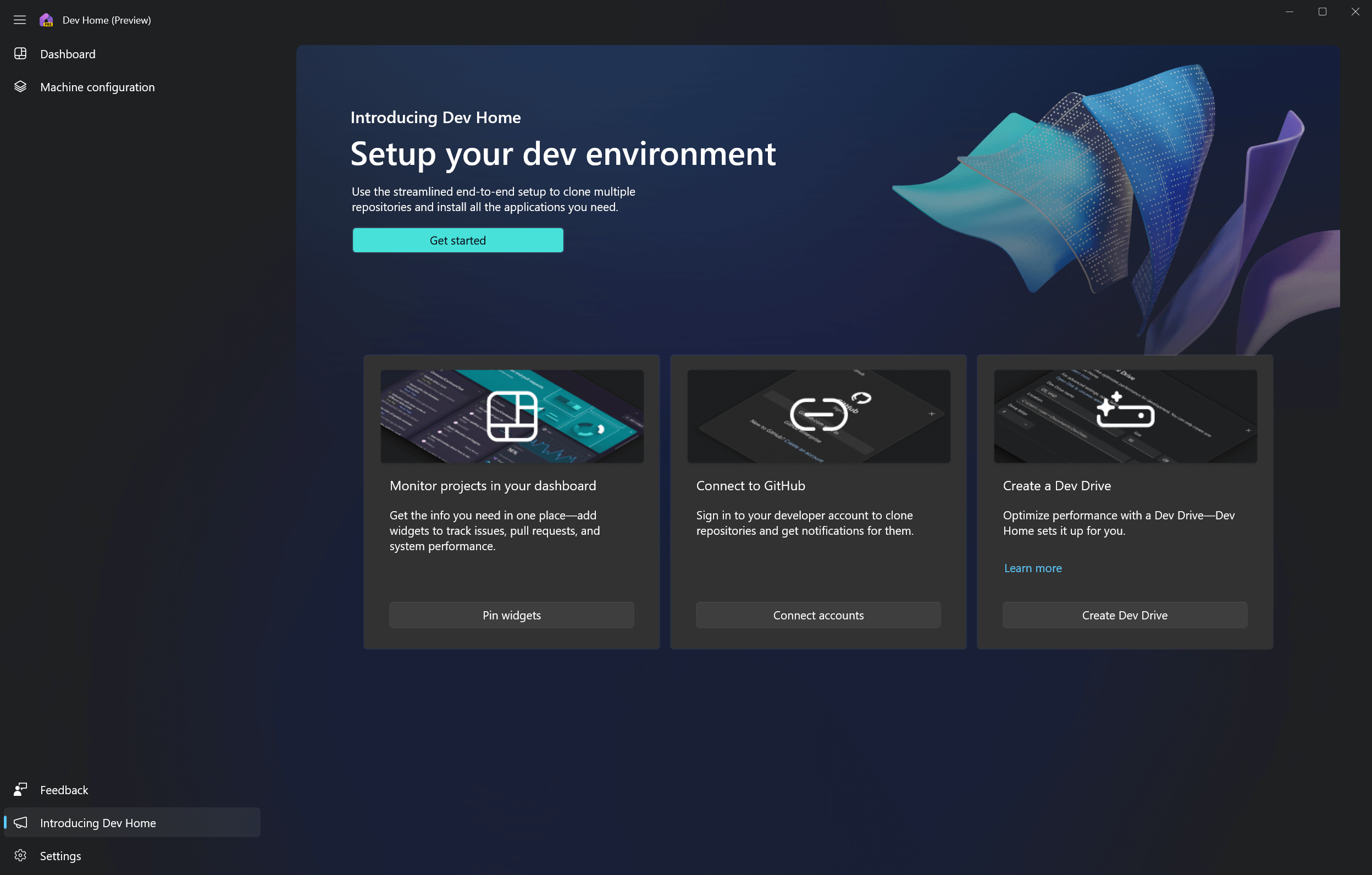This screenshot has width=1372, height=875.
Task: Click the Pin widgets button
Action: (x=511, y=614)
